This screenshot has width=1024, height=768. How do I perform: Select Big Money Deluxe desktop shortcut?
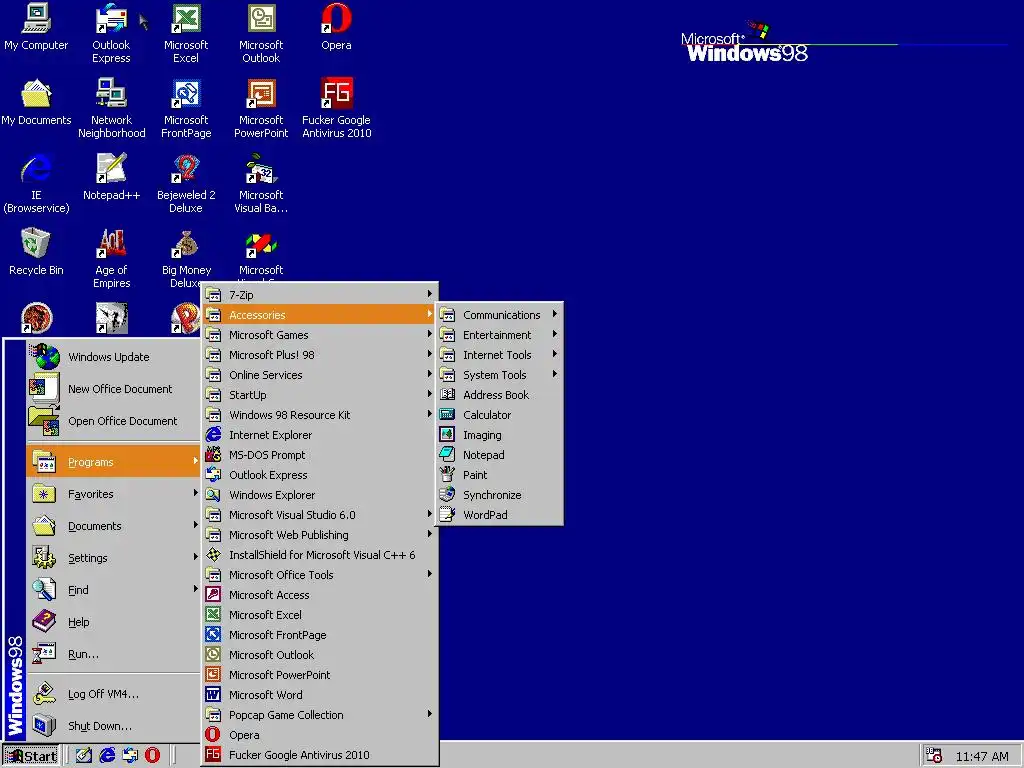click(x=186, y=259)
